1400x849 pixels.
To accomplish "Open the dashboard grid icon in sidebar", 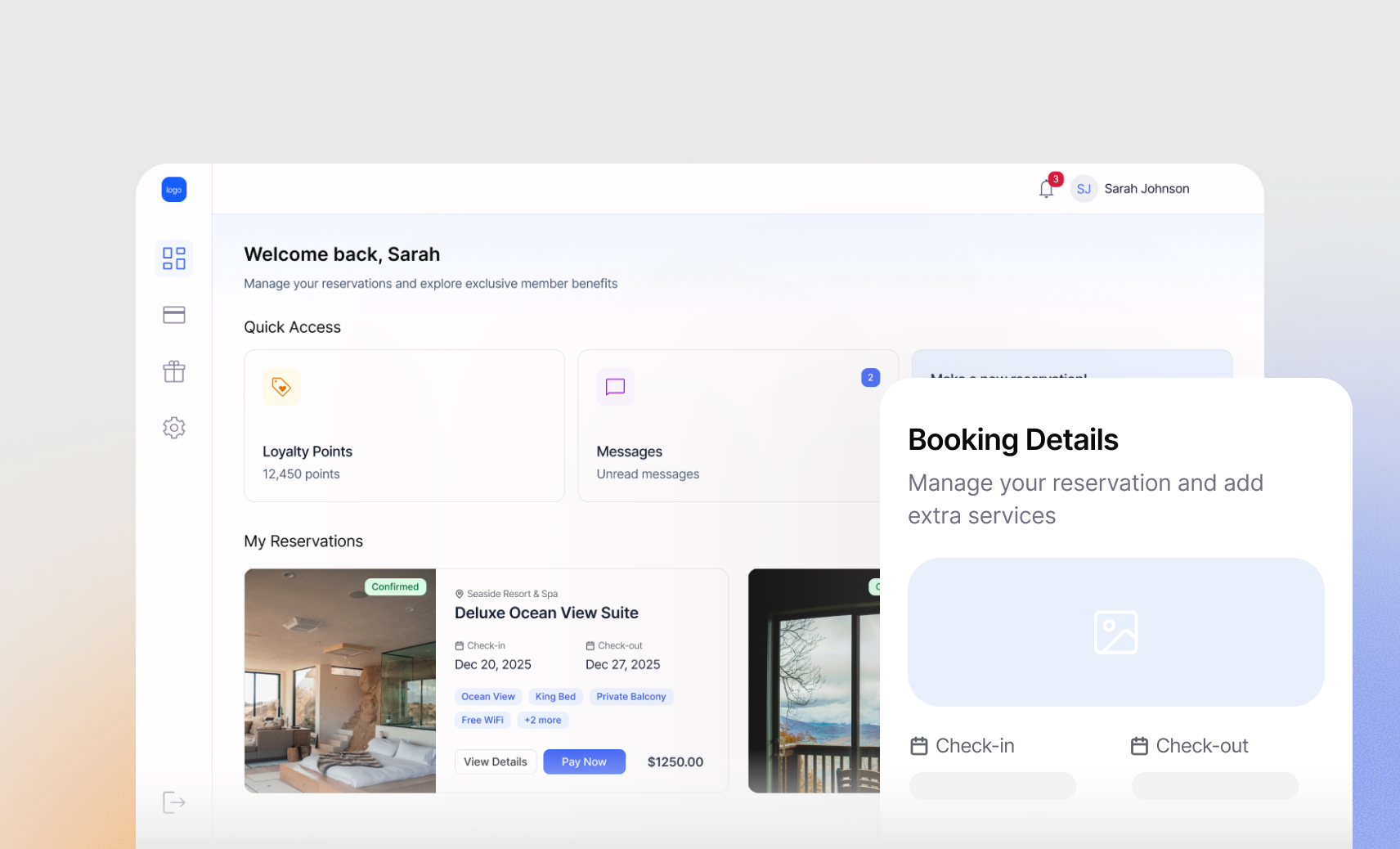I will click(173, 258).
